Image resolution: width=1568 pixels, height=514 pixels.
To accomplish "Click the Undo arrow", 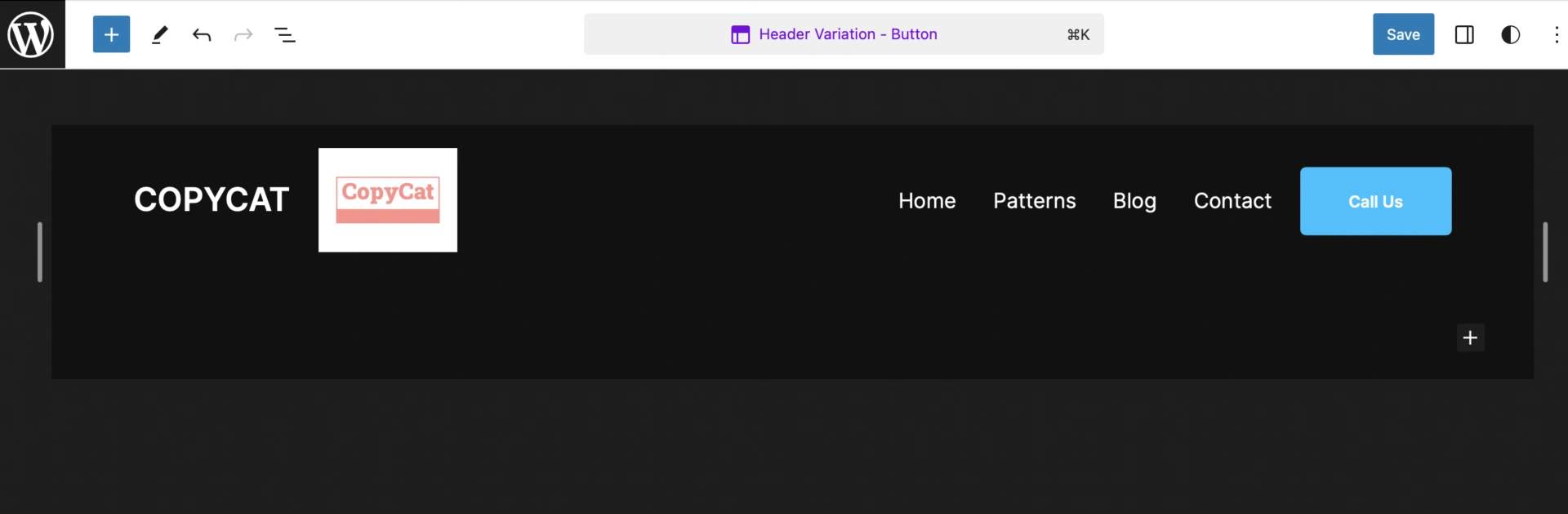I will 202,34.
